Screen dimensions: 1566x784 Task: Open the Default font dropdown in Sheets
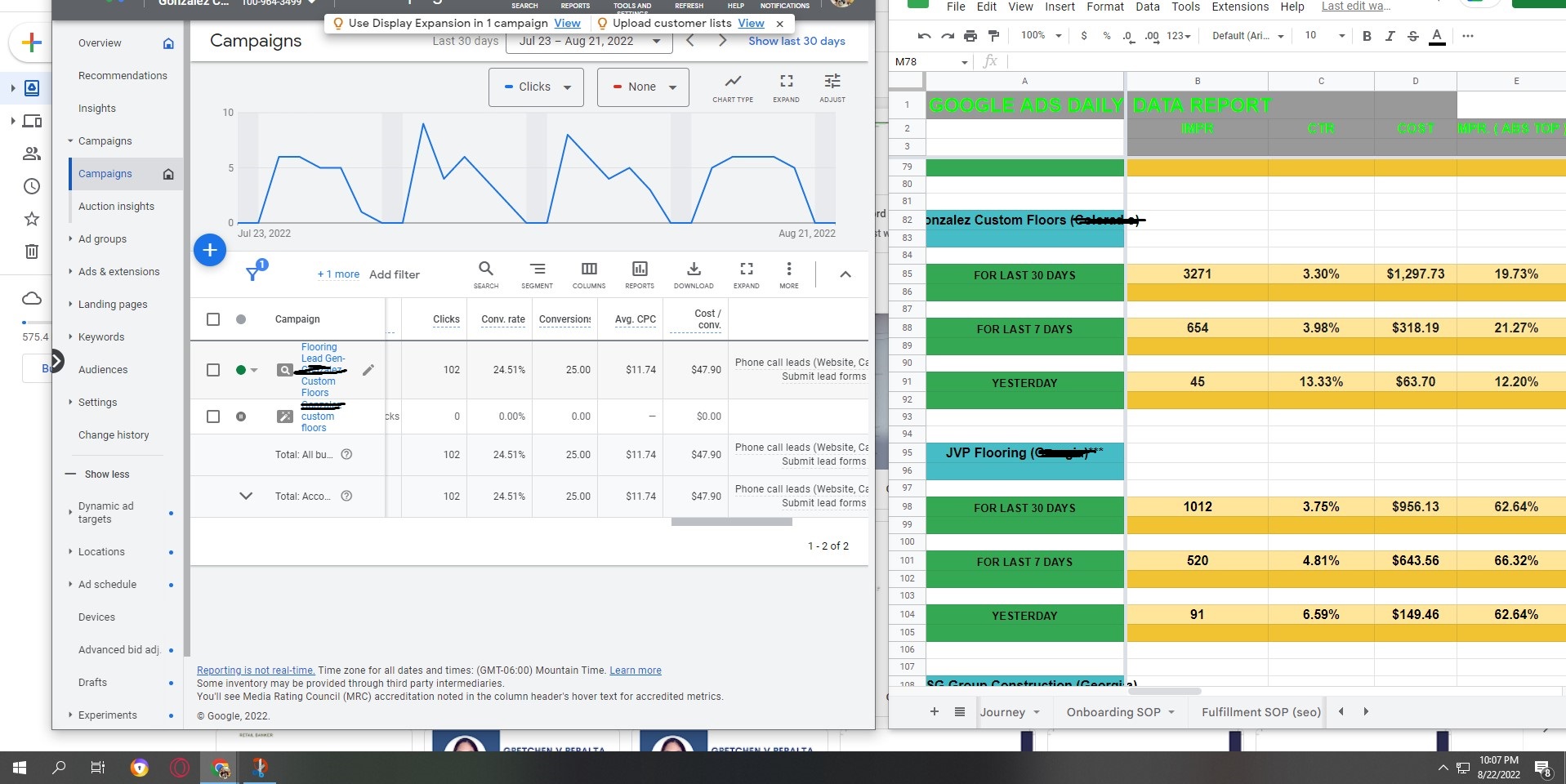[x=1248, y=36]
